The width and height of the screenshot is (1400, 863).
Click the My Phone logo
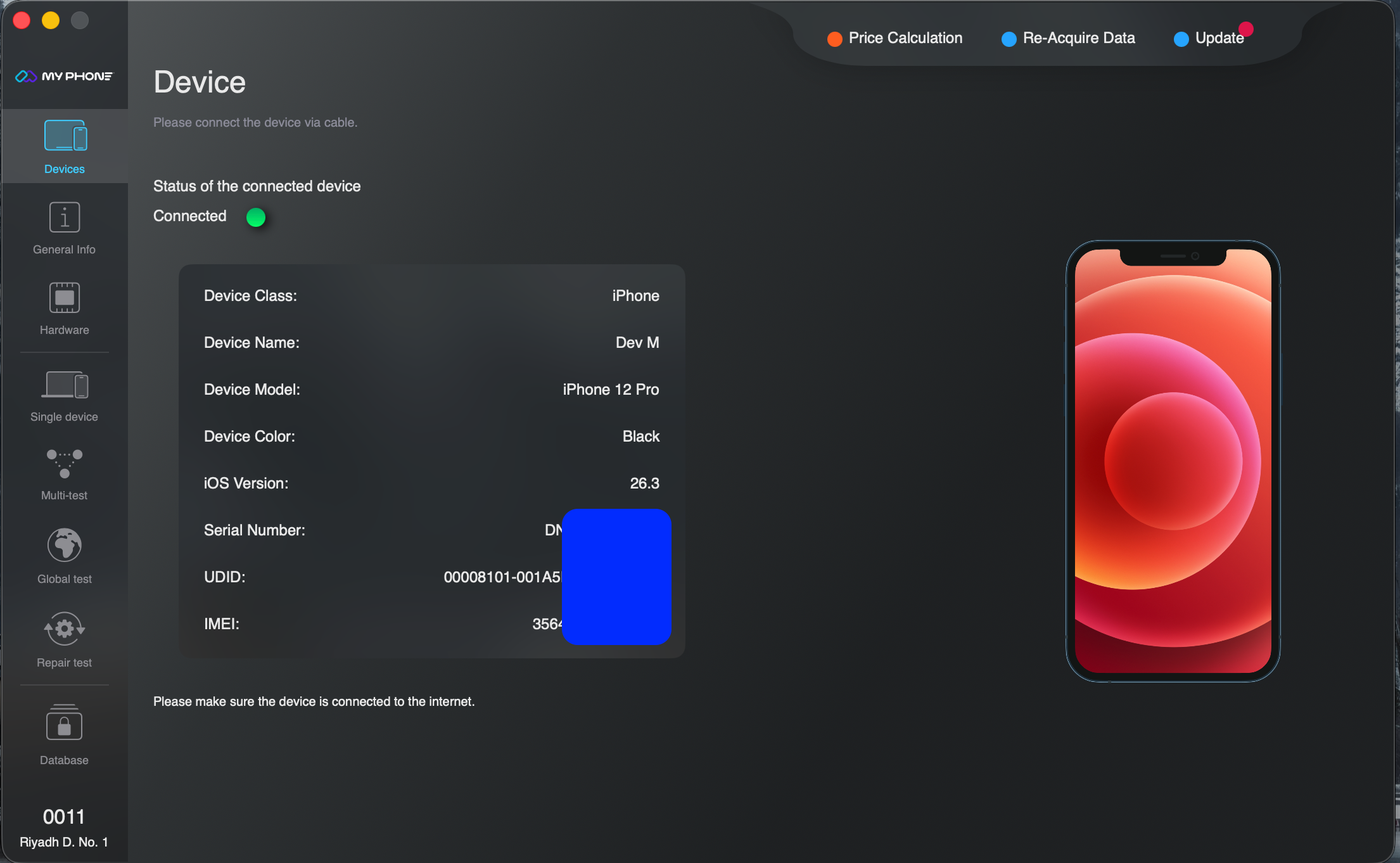coord(64,76)
